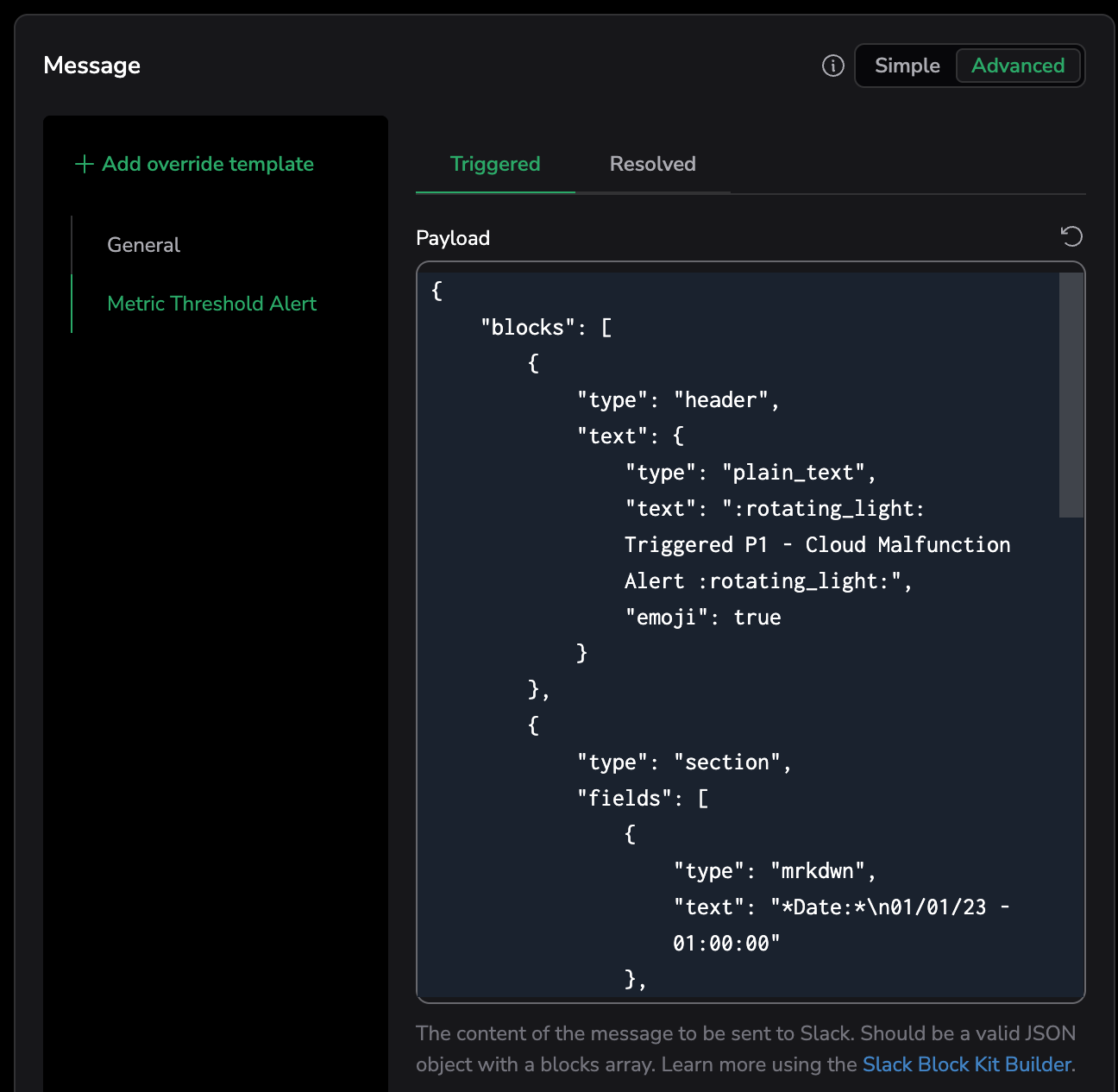Click the payload editor scrollbar thumb
This screenshot has width=1118, height=1092.
tap(1071, 395)
